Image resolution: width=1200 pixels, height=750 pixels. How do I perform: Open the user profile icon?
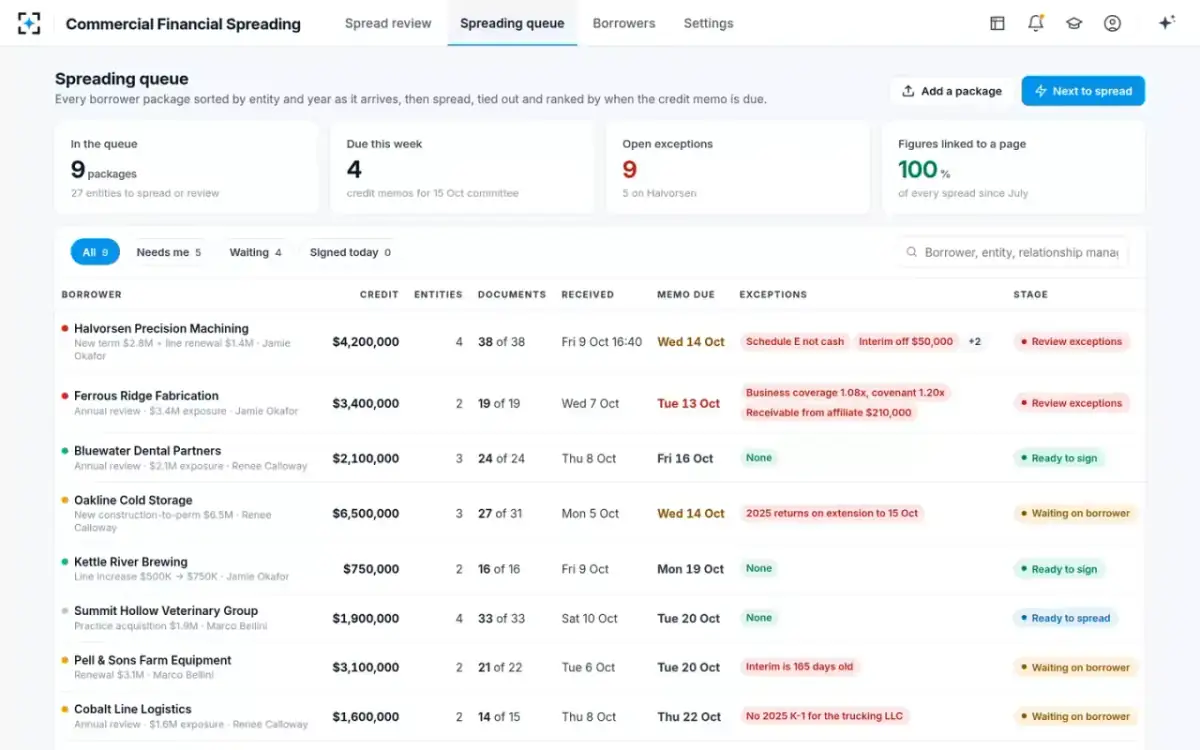pos(1112,23)
